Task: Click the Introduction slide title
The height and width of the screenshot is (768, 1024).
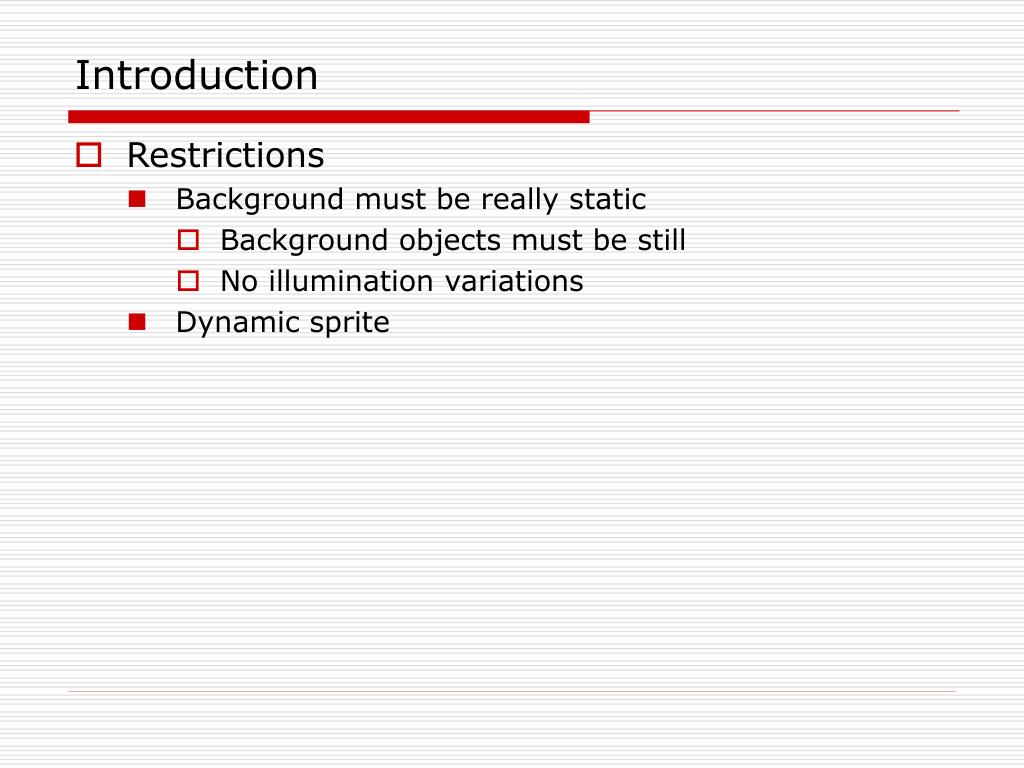Action: pyautogui.click(x=197, y=75)
